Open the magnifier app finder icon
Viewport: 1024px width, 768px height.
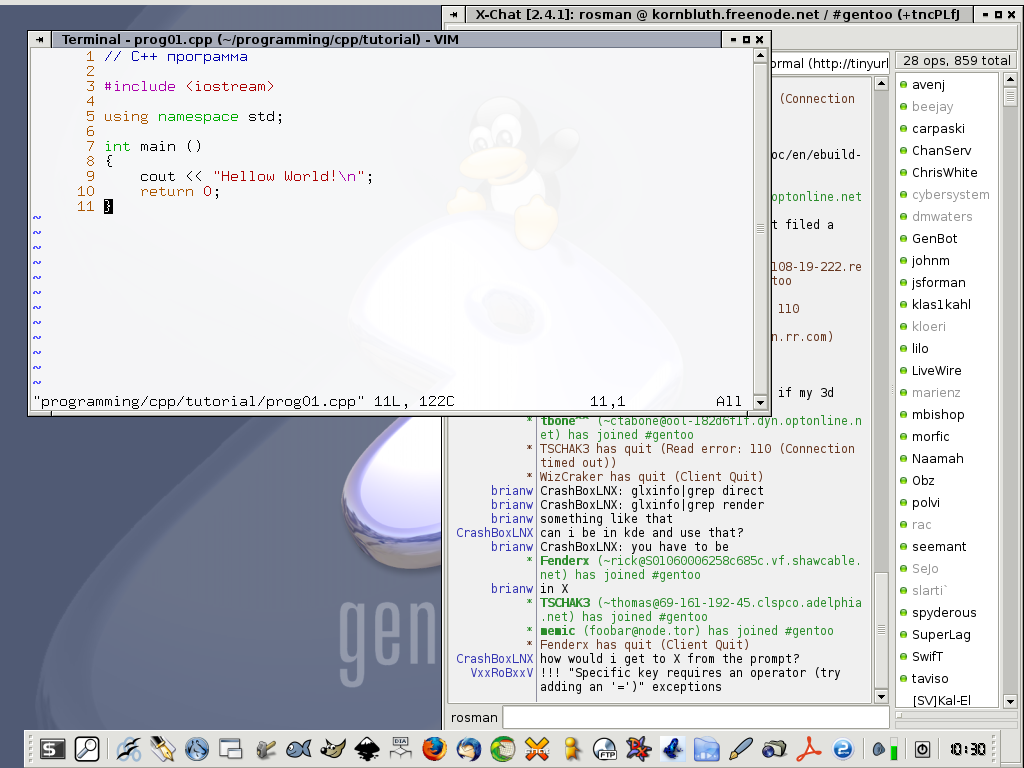[x=86, y=749]
